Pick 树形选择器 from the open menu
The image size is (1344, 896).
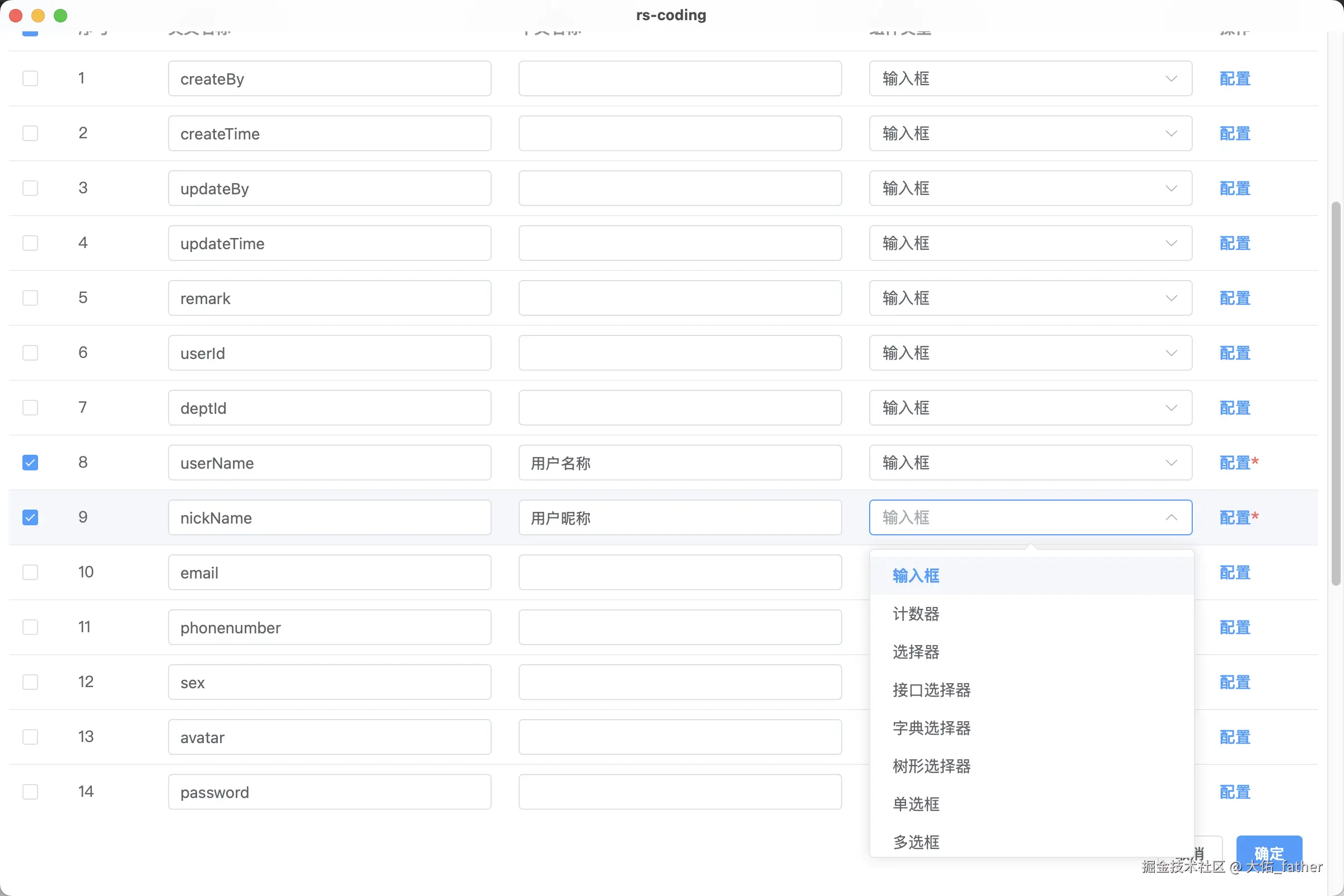tap(931, 766)
